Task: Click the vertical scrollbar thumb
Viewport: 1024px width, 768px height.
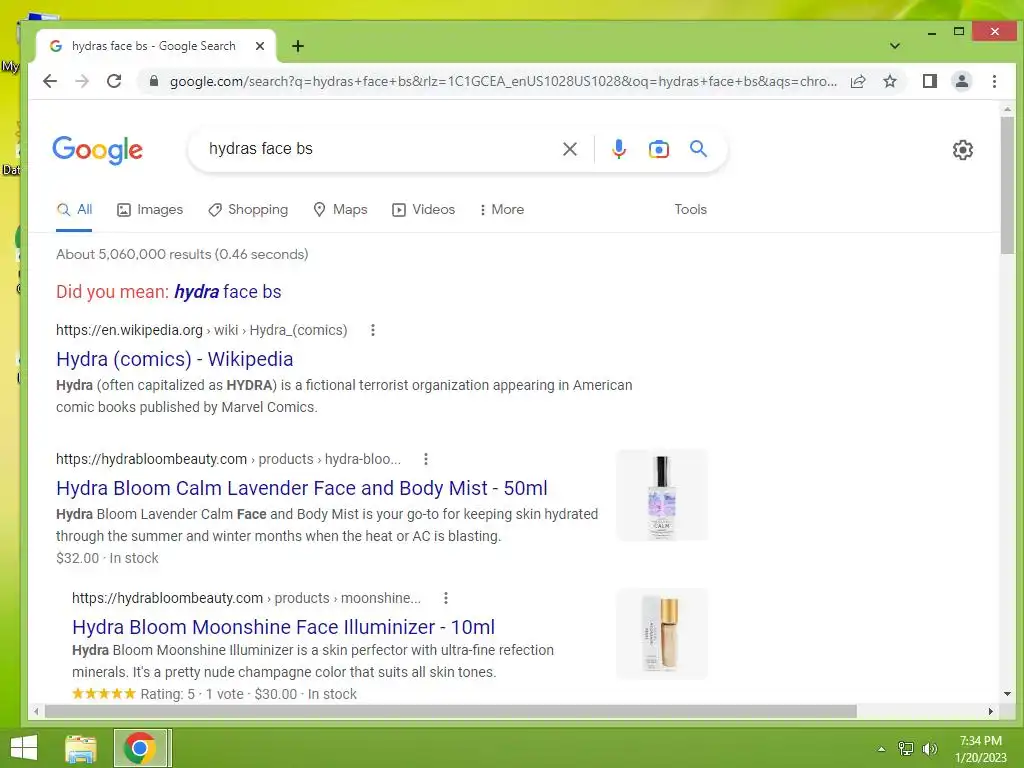Action: pyautogui.click(x=1007, y=185)
